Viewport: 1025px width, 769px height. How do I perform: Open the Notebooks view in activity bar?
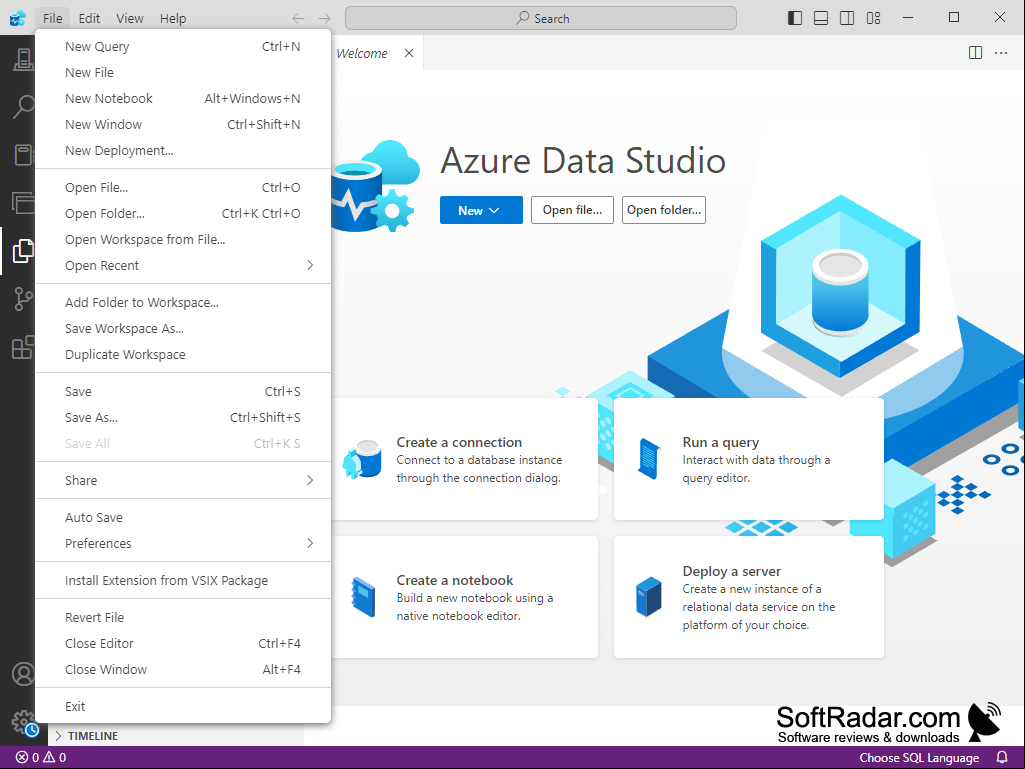pyautogui.click(x=23, y=155)
